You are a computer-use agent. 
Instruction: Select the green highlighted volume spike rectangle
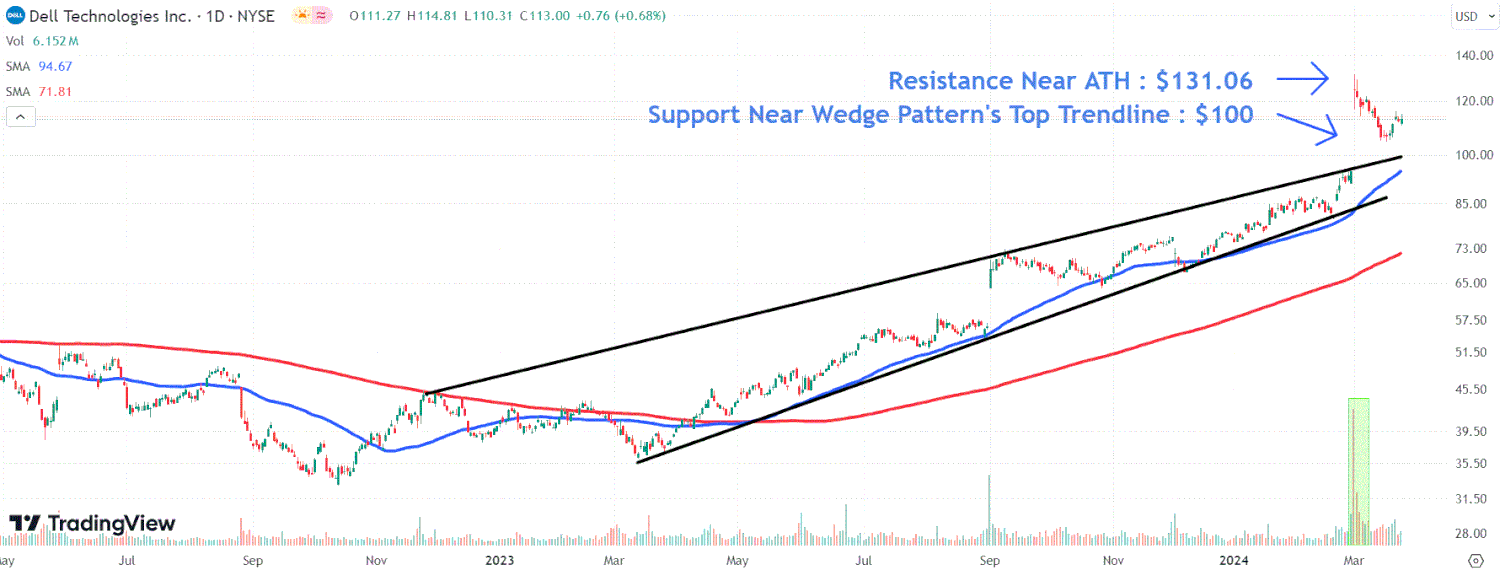pos(1358,471)
